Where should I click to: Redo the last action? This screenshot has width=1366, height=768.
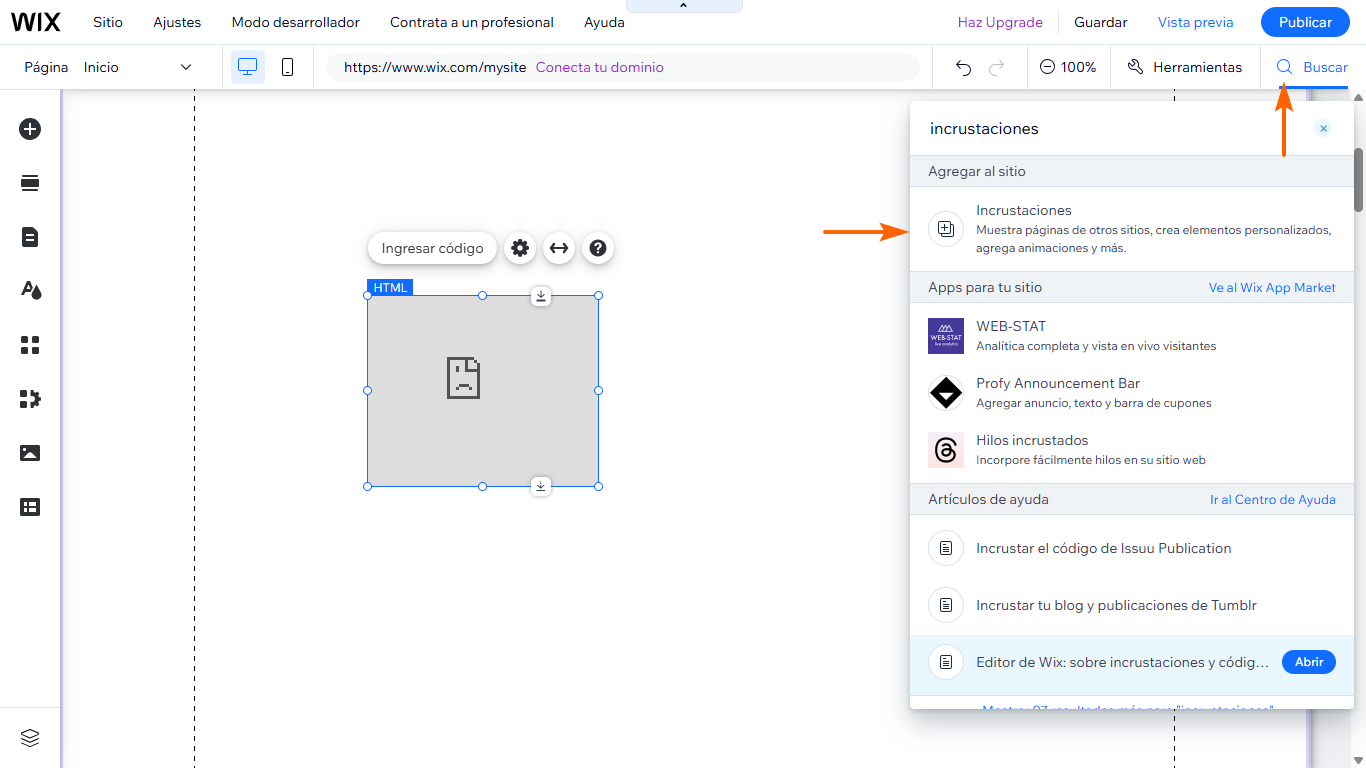click(x=996, y=67)
